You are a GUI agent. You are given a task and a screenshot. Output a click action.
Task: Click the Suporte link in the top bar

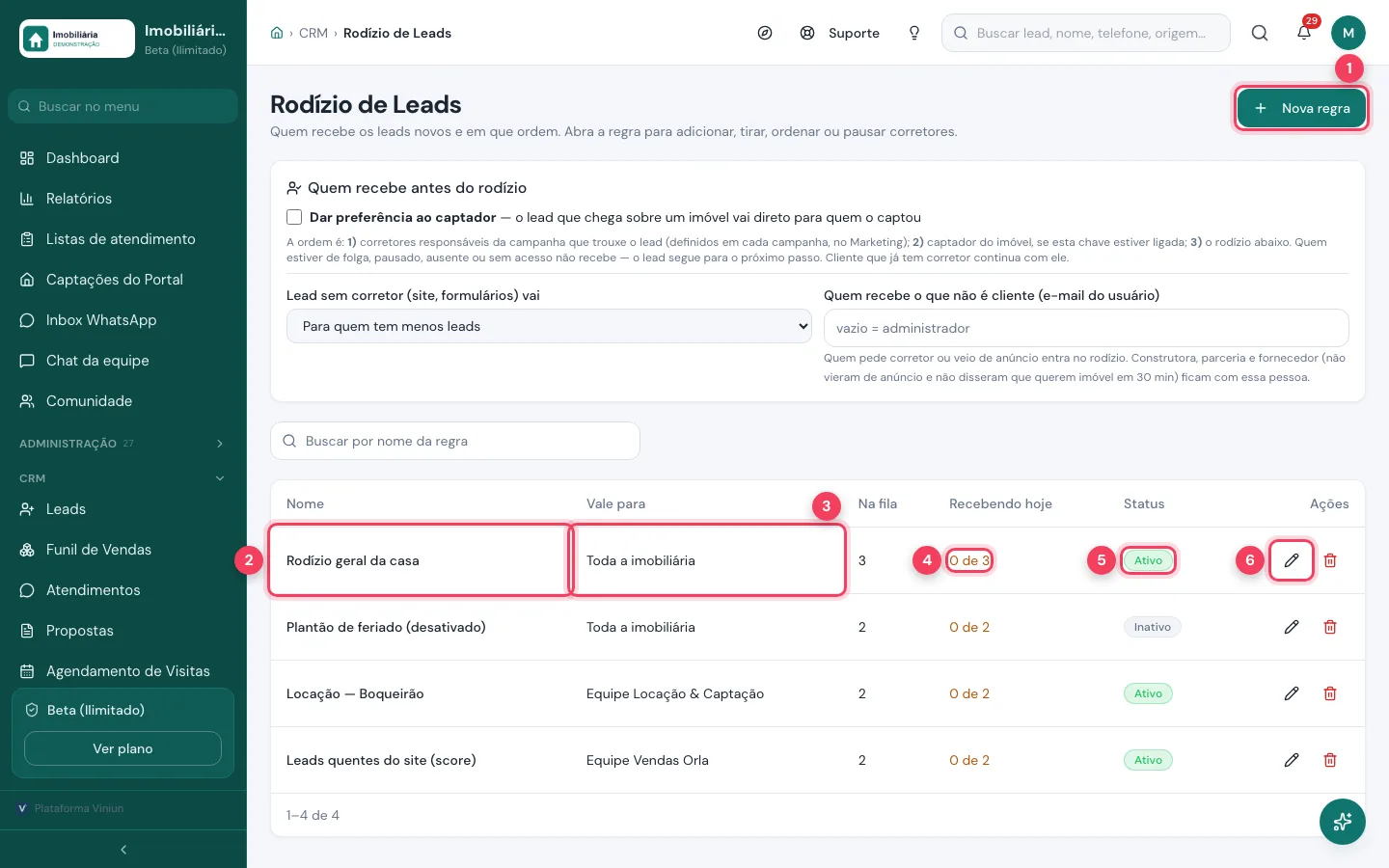click(854, 33)
